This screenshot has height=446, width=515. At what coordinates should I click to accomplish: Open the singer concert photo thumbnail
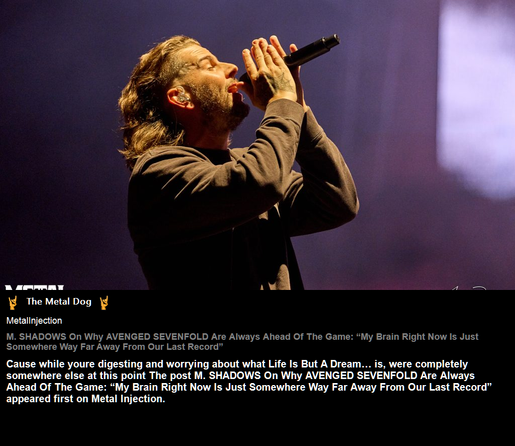click(257, 145)
